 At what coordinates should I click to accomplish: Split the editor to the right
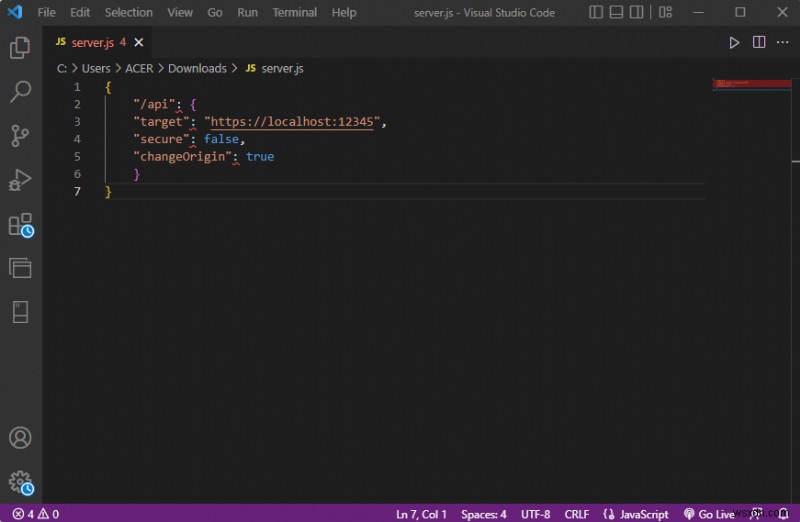click(759, 42)
